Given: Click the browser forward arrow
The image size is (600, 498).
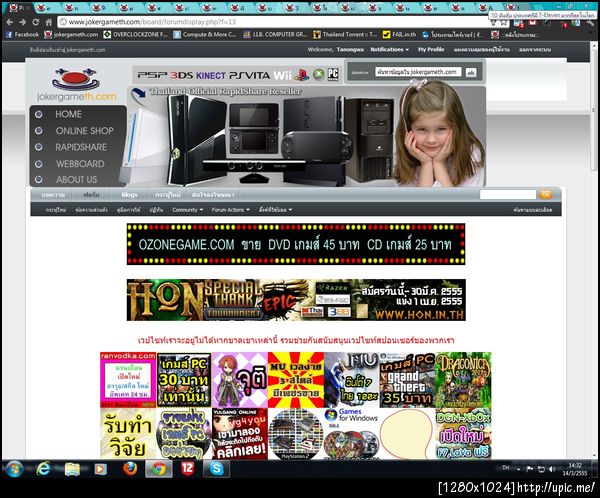Looking at the screenshot, I should coord(23,22).
